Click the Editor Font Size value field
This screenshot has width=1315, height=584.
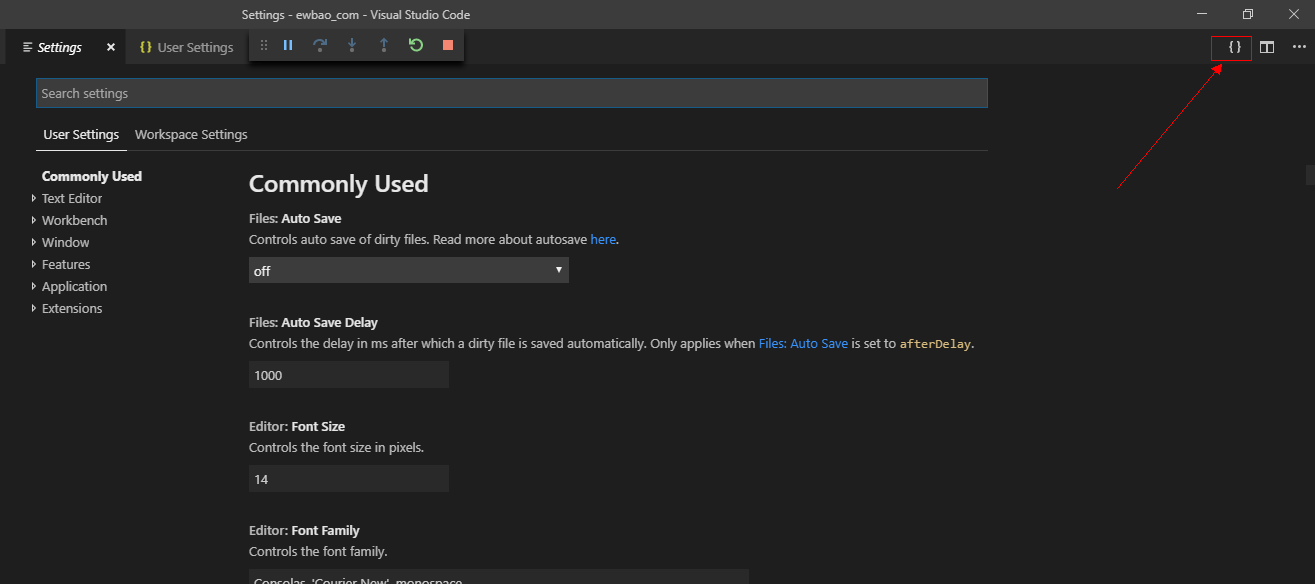(349, 479)
